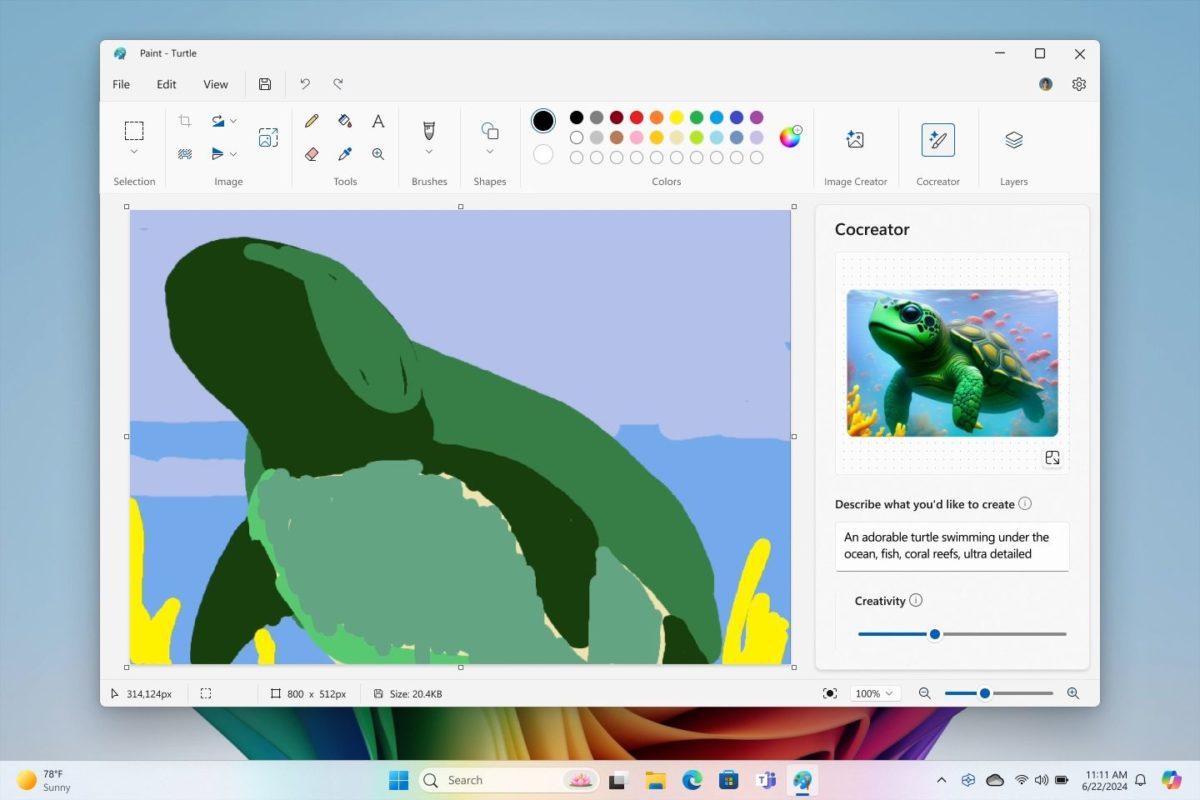Toggle the Cocreator panel button
Screen dimensions: 1200x800
(x=938, y=140)
